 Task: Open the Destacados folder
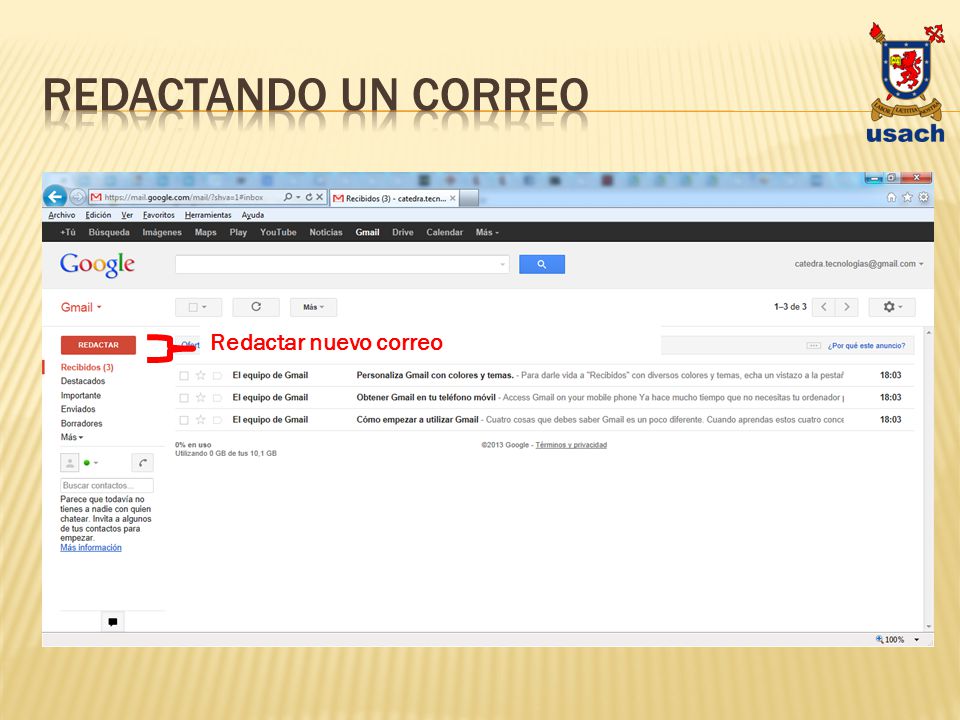83,381
